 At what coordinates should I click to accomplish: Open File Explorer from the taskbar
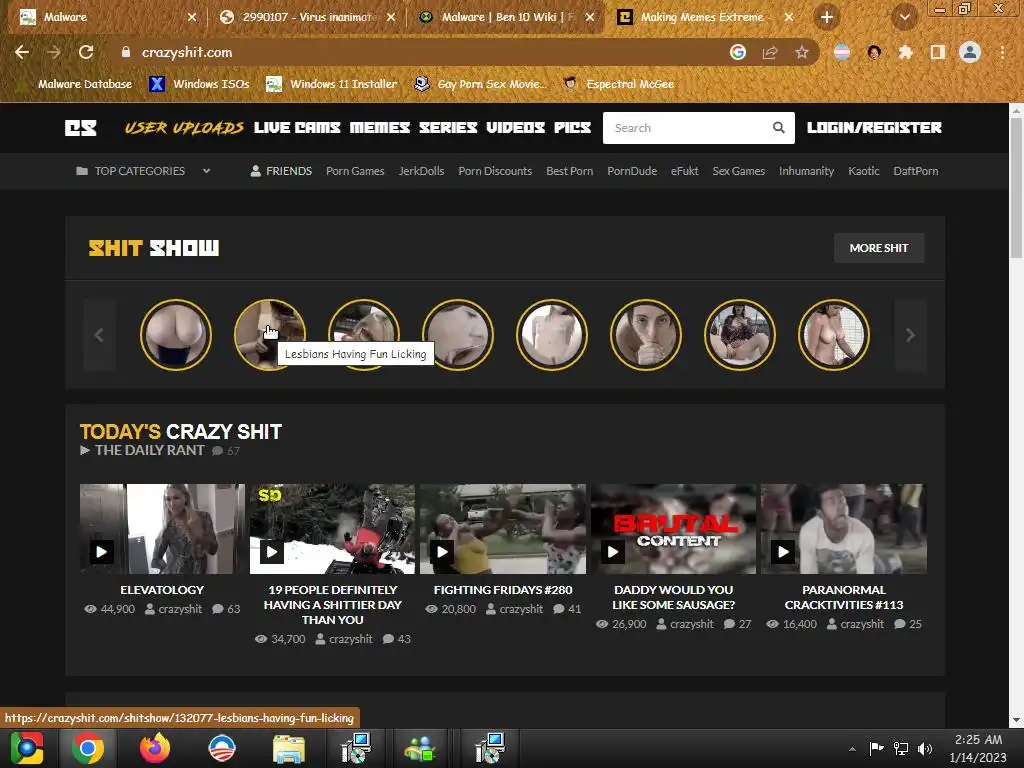tap(289, 750)
